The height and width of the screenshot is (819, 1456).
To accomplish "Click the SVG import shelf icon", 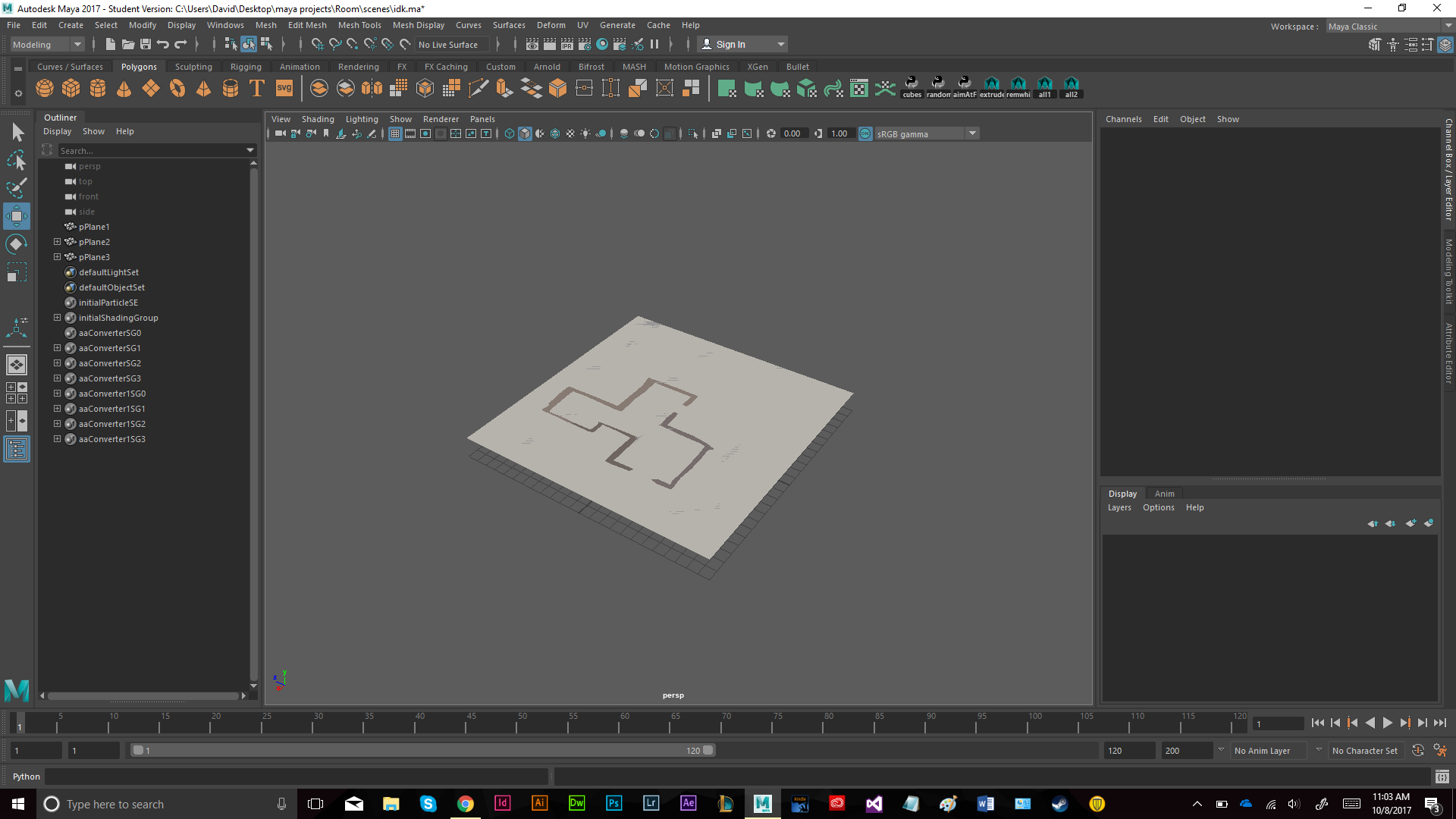I will [284, 89].
